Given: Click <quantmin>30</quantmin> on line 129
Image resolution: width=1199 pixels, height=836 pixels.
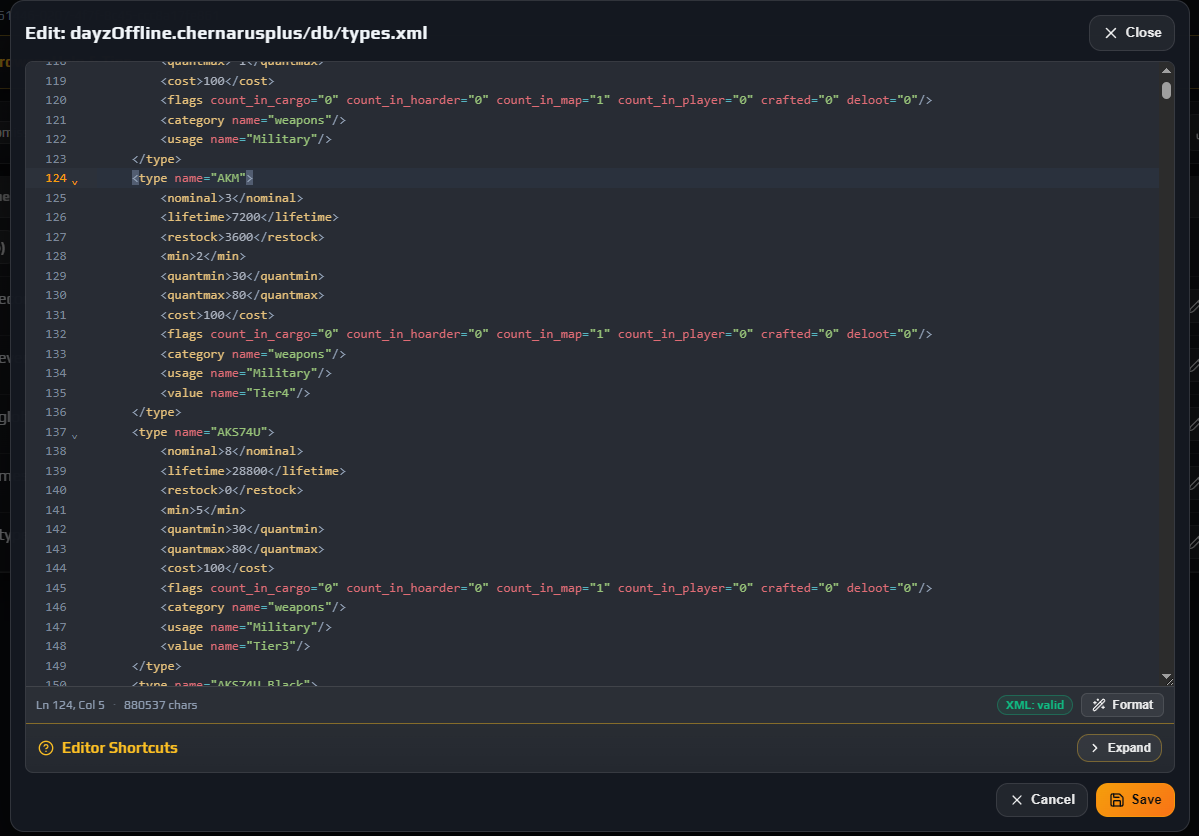Looking at the screenshot, I should pos(242,275).
